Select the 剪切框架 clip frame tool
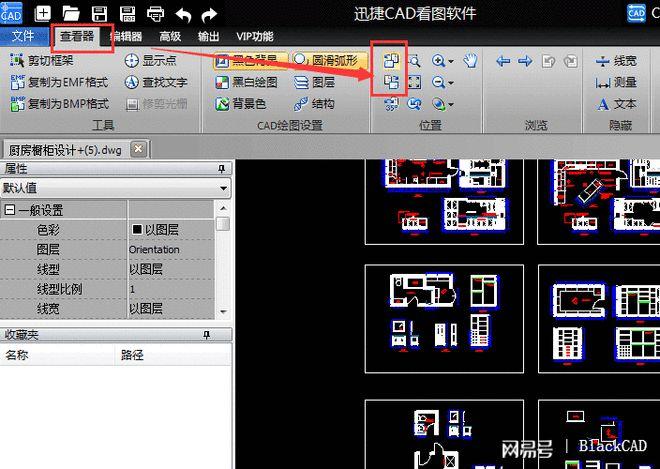 [41, 61]
